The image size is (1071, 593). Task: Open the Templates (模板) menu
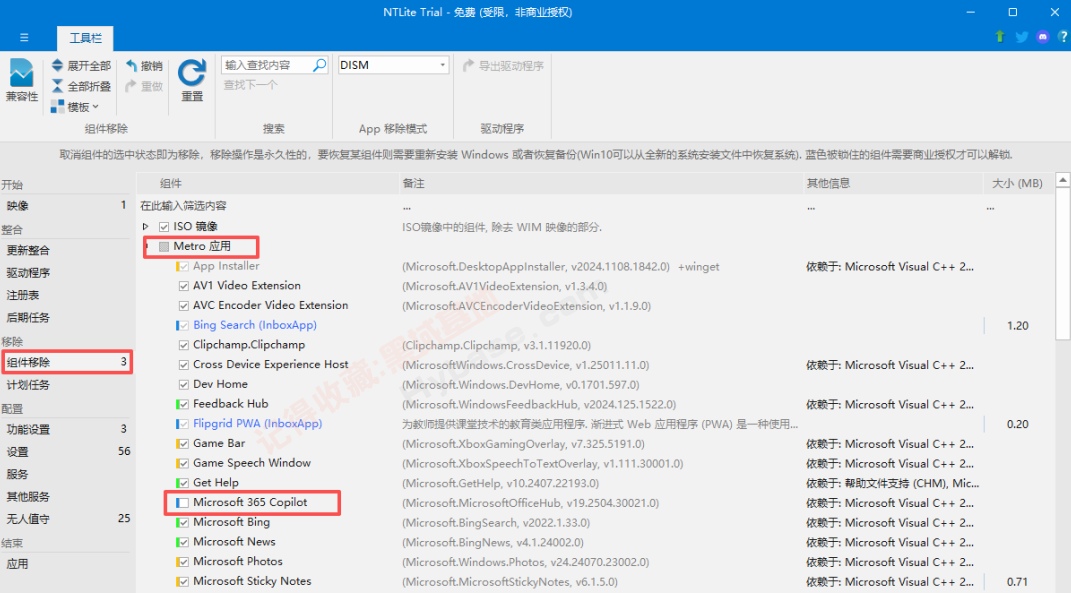point(75,107)
